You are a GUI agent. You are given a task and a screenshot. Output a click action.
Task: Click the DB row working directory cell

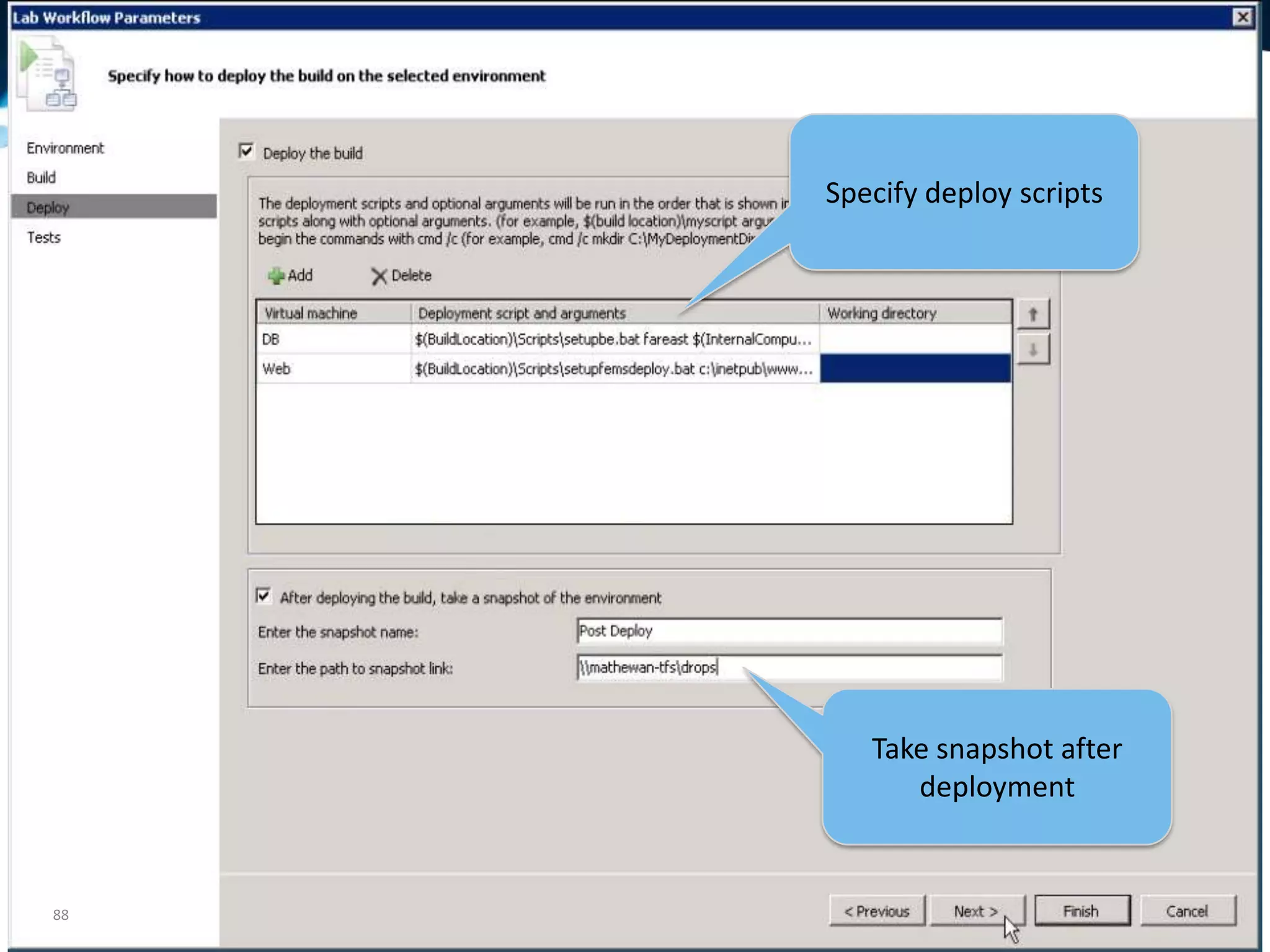tap(915, 339)
